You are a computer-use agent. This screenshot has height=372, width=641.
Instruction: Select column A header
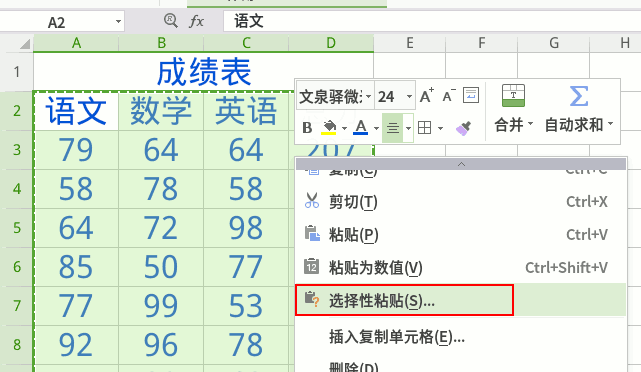pyautogui.click(x=76, y=43)
